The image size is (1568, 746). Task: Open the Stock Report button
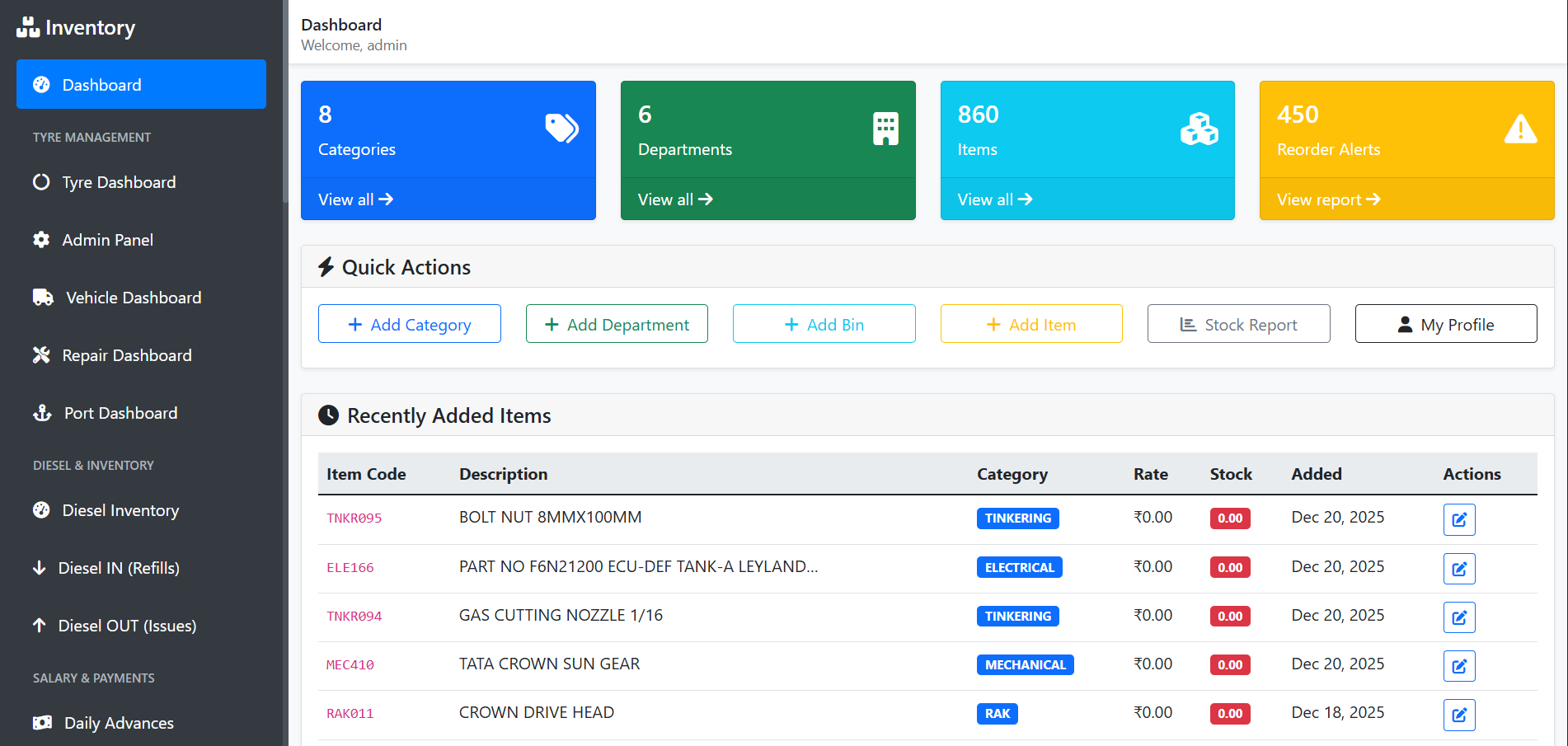[1238, 324]
